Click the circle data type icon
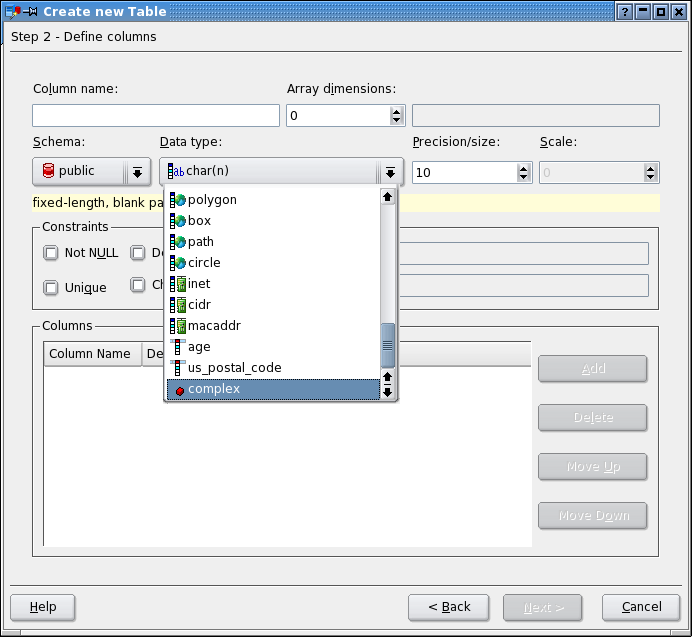Viewport: 692px width, 637px height. (178, 263)
